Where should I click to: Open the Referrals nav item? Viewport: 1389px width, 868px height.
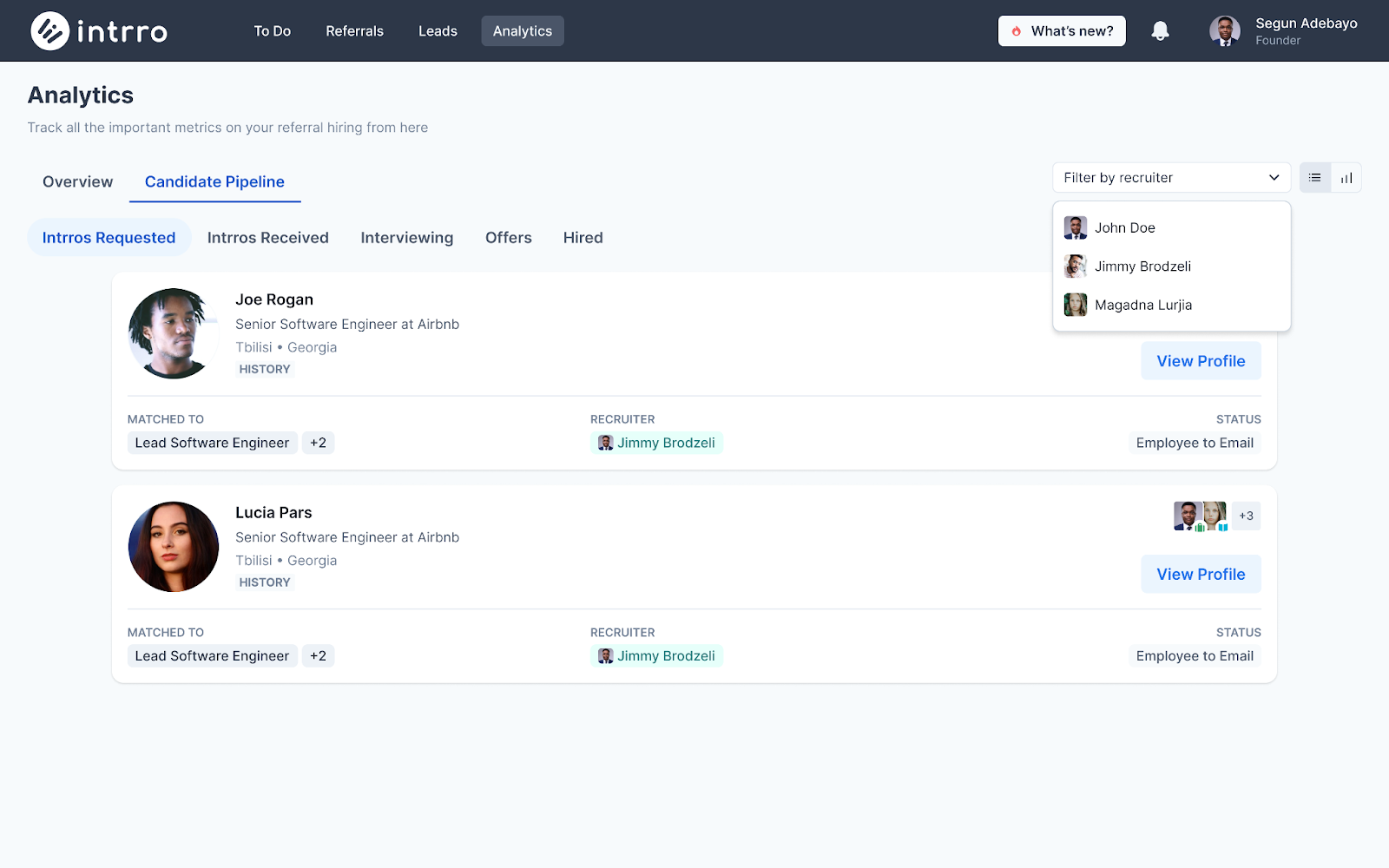click(355, 31)
